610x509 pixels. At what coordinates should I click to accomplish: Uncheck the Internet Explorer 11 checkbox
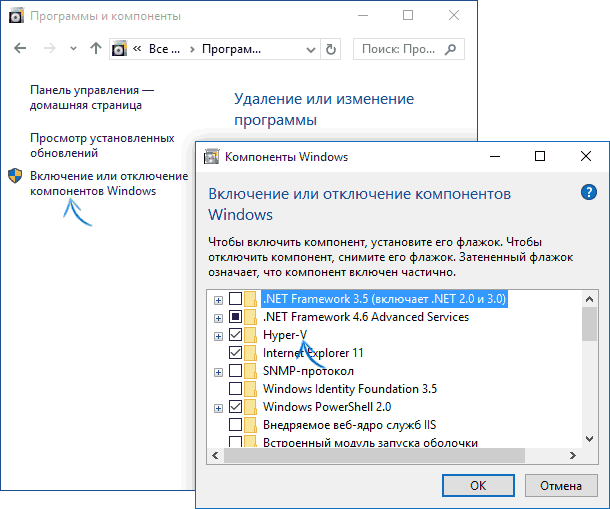235,353
